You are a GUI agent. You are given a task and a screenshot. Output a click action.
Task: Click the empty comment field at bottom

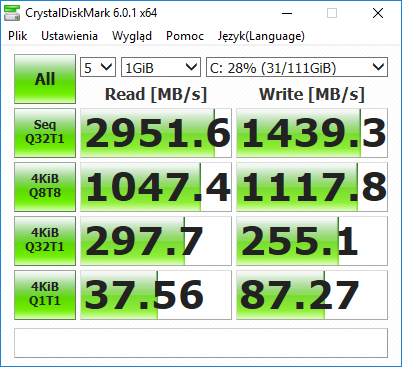point(201,343)
